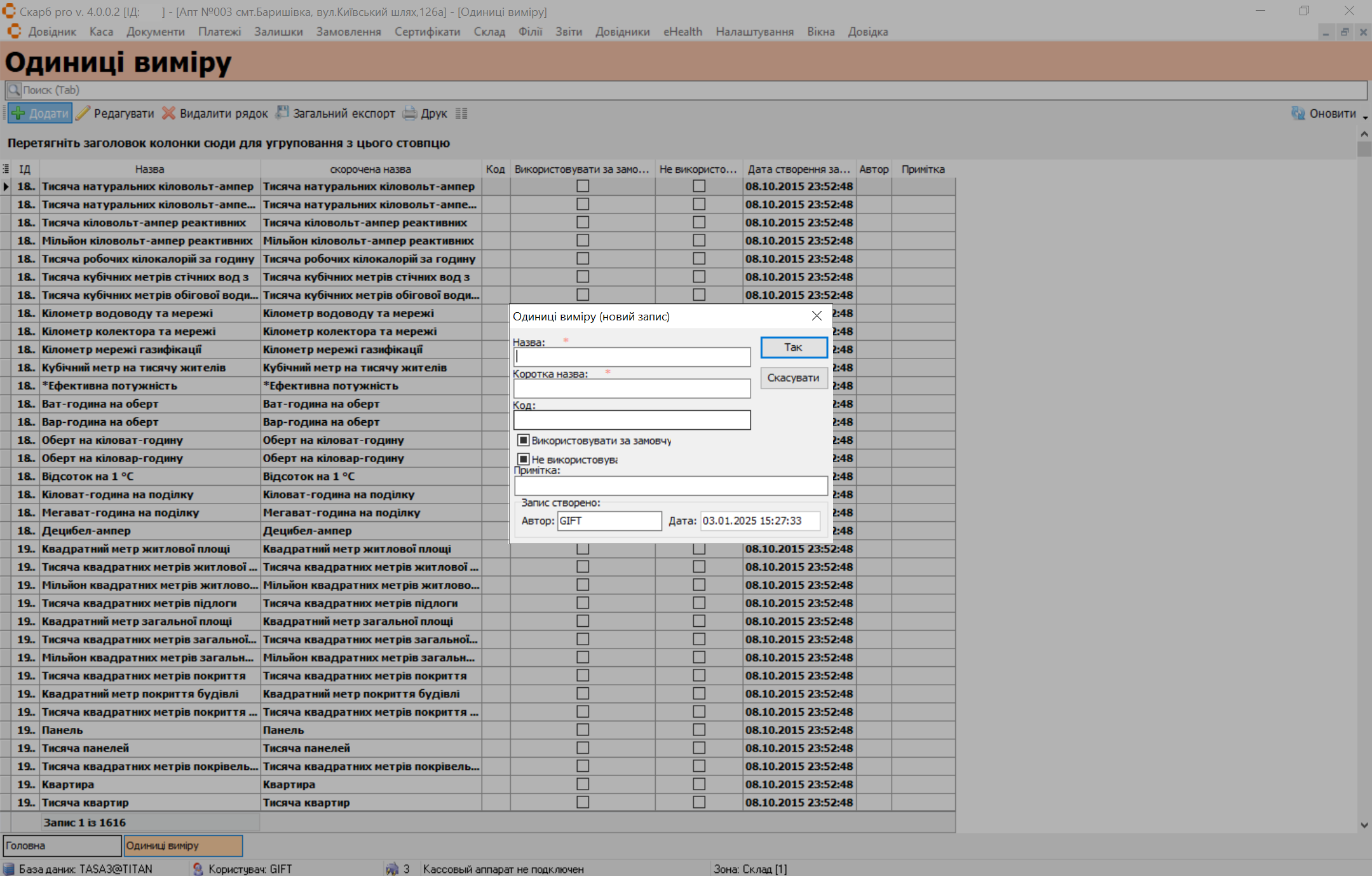Click the Оновити refresh icon

(1298, 113)
